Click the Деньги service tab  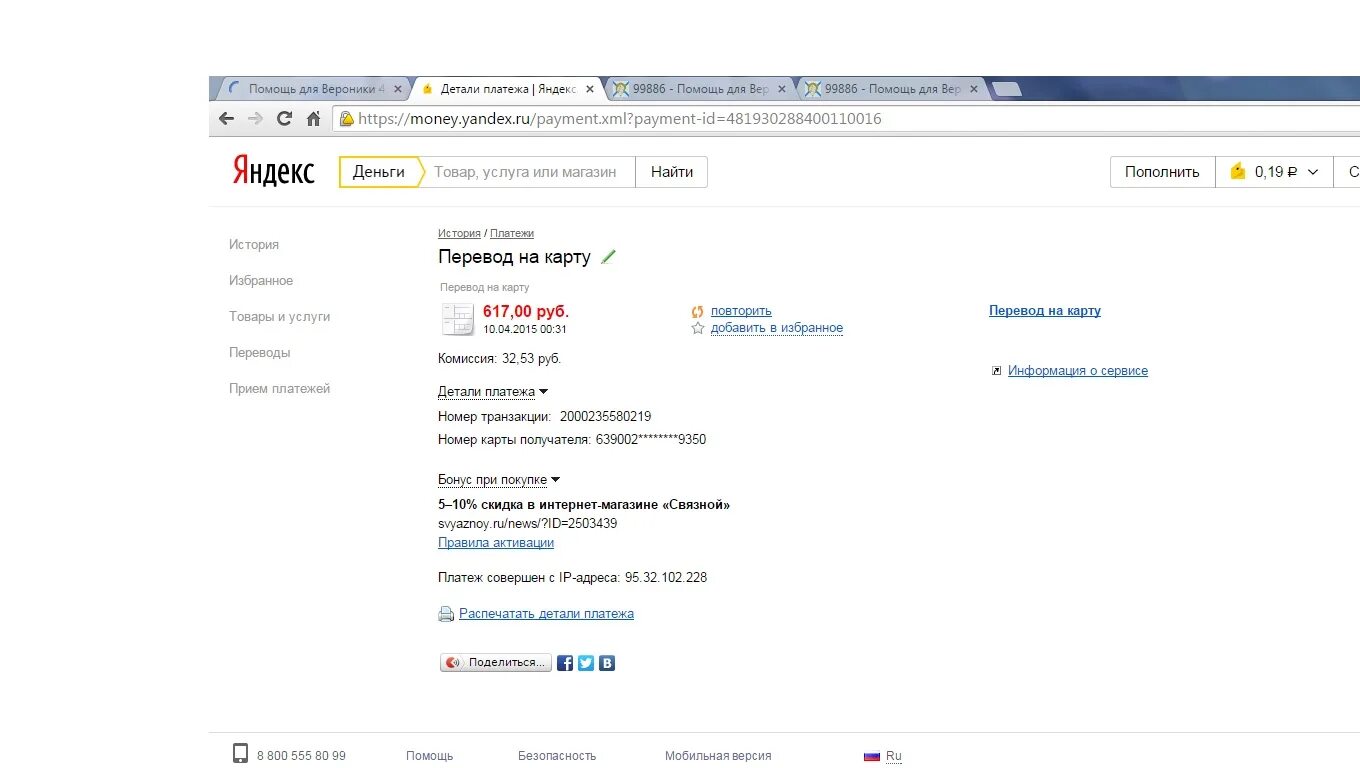point(379,172)
